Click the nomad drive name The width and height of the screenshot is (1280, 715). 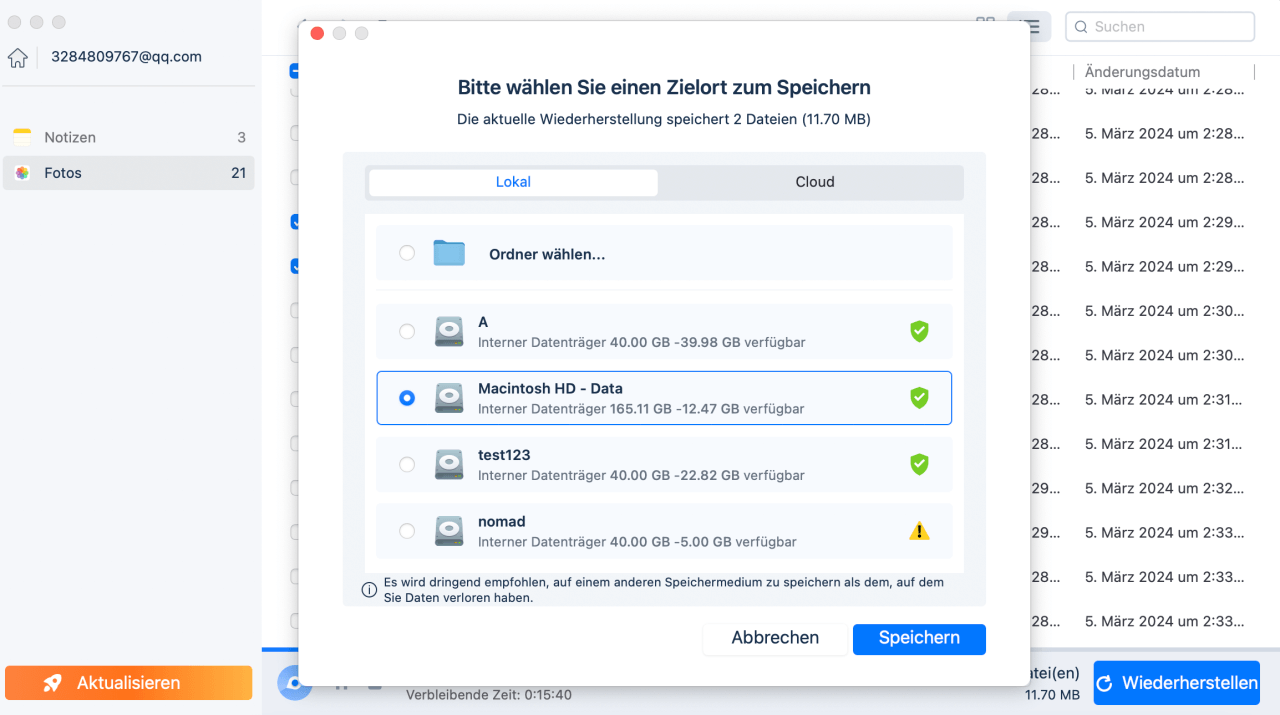pyautogui.click(x=501, y=521)
